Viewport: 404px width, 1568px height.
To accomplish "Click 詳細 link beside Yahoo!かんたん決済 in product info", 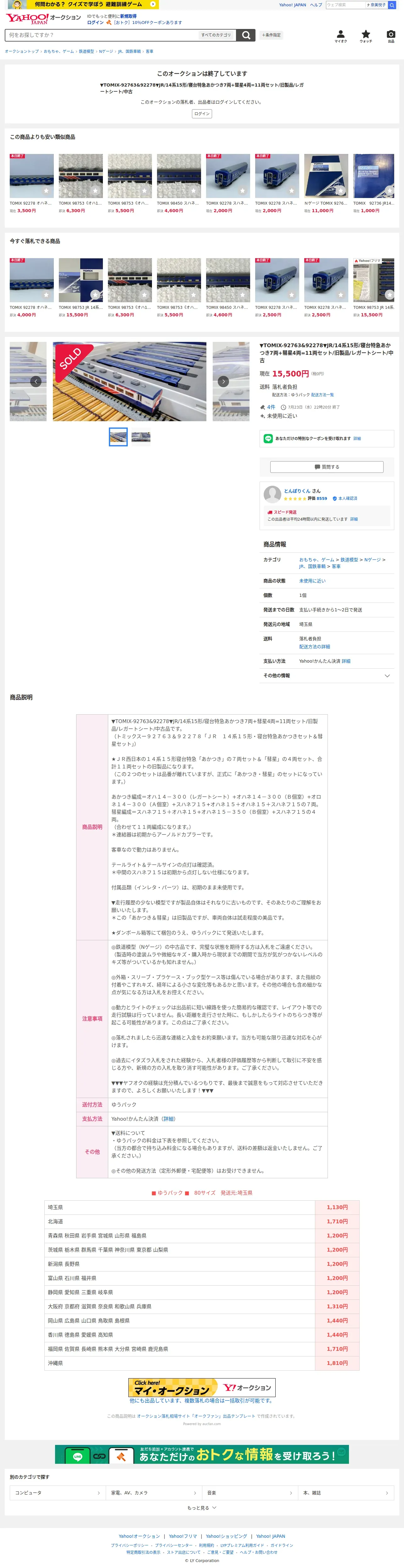I will [346, 661].
